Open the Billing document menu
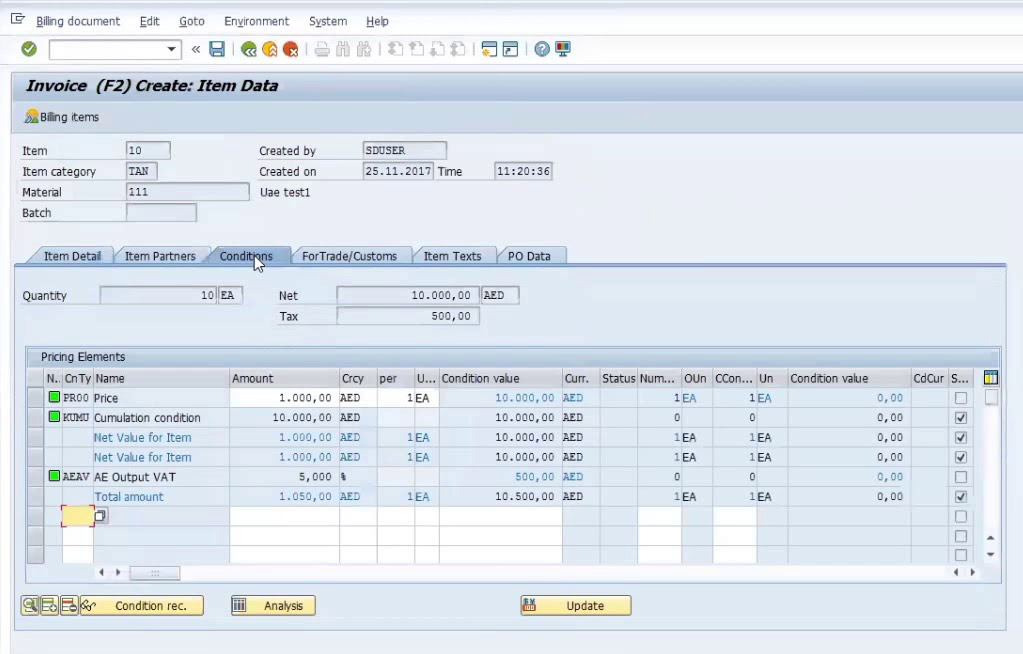This screenshot has height=654, width=1023. (x=78, y=21)
